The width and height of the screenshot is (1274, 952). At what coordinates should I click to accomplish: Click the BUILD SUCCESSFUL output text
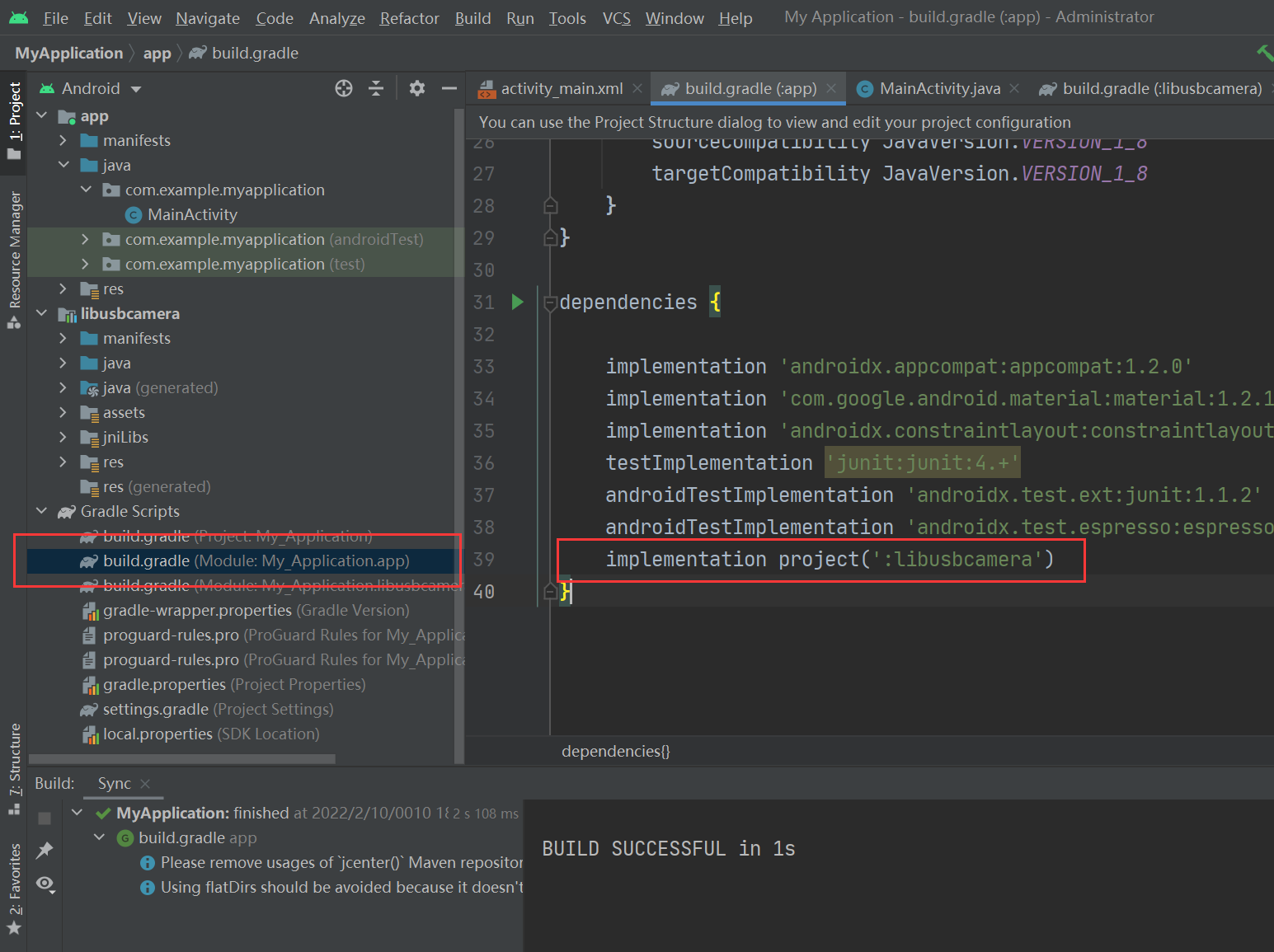[x=669, y=849]
